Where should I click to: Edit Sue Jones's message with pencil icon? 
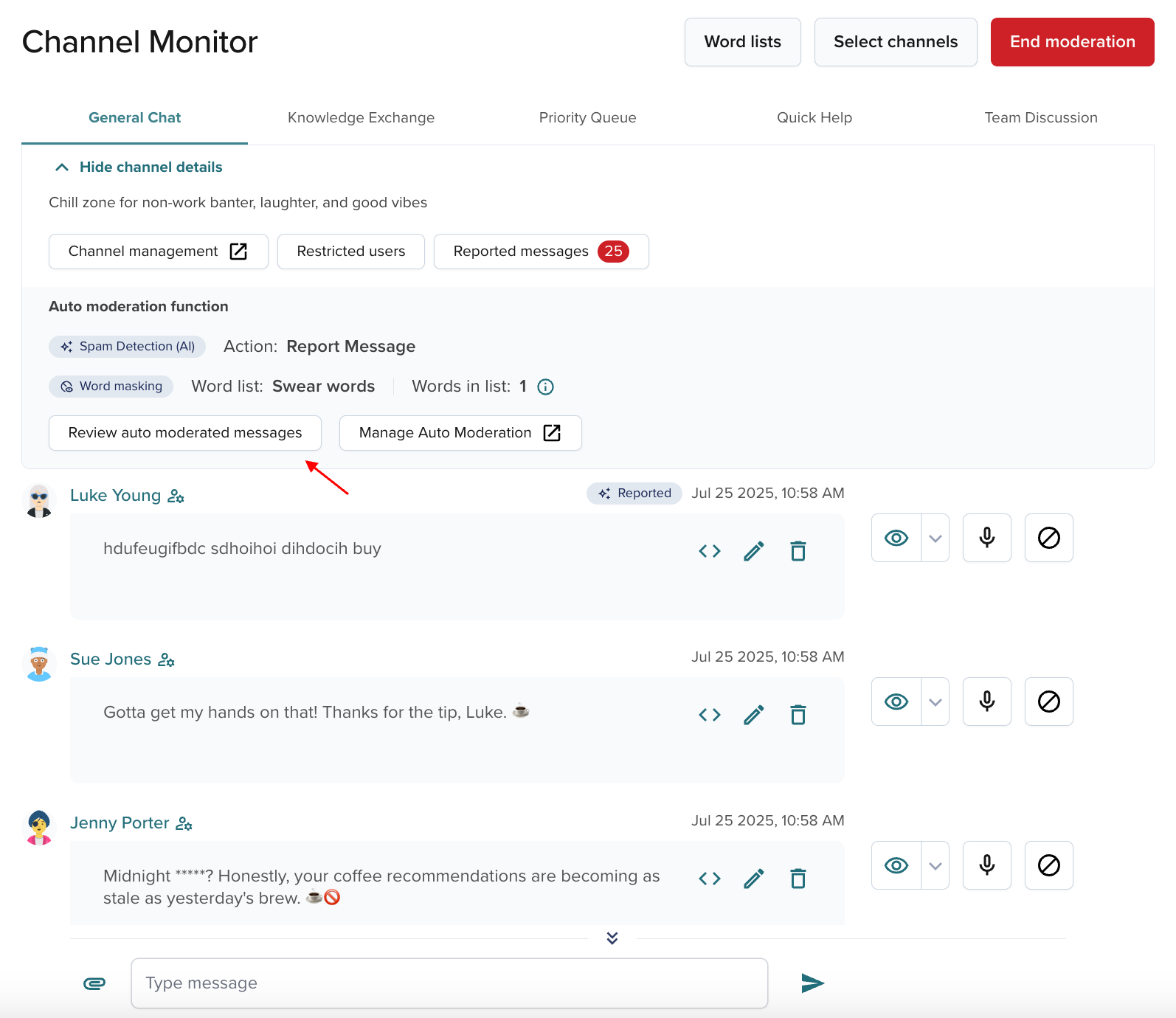click(x=753, y=715)
